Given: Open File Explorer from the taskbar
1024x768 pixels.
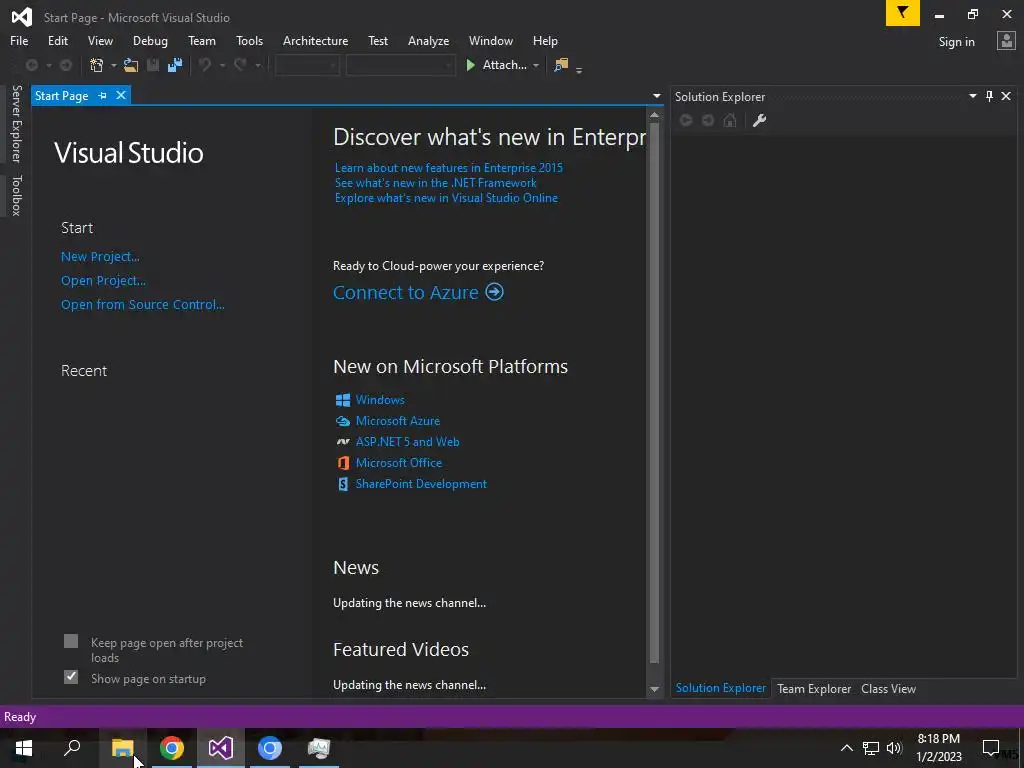Looking at the screenshot, I should pos(122,748).
